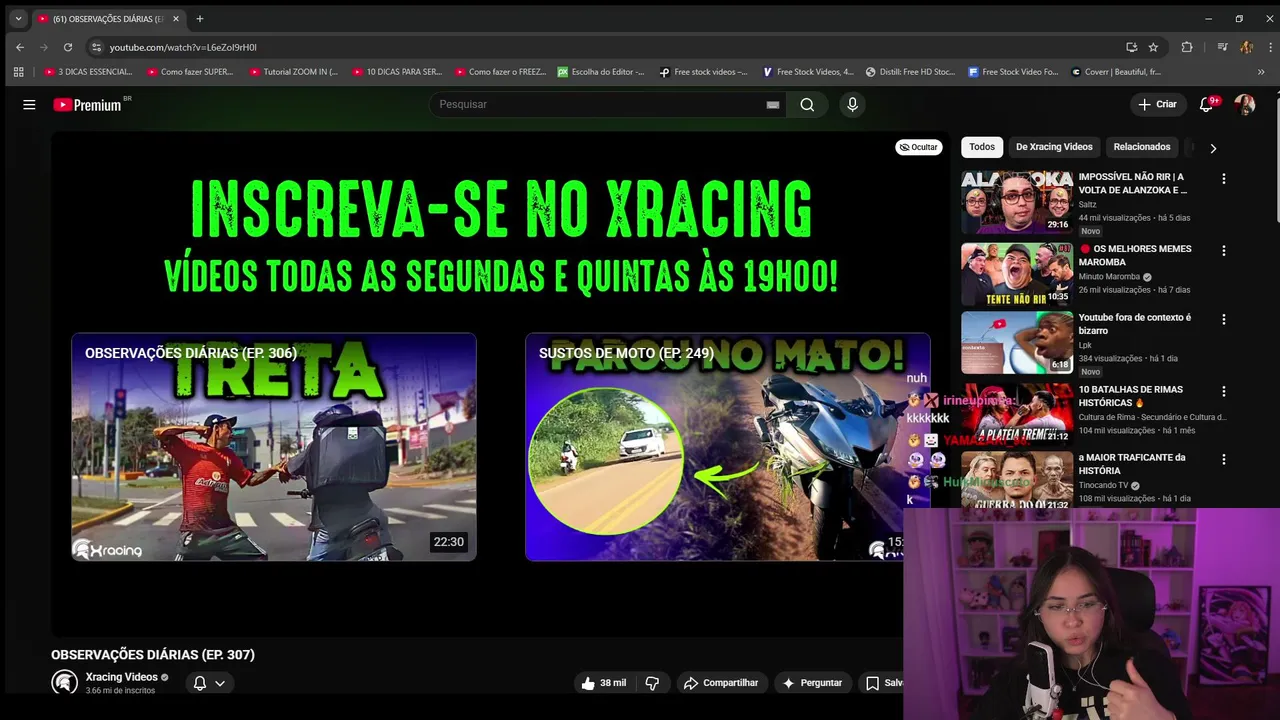Image resolution: width=1280 pixels, height=720 pixels.
Task: Open site information icon in address bar
Action: click(96, 47)
